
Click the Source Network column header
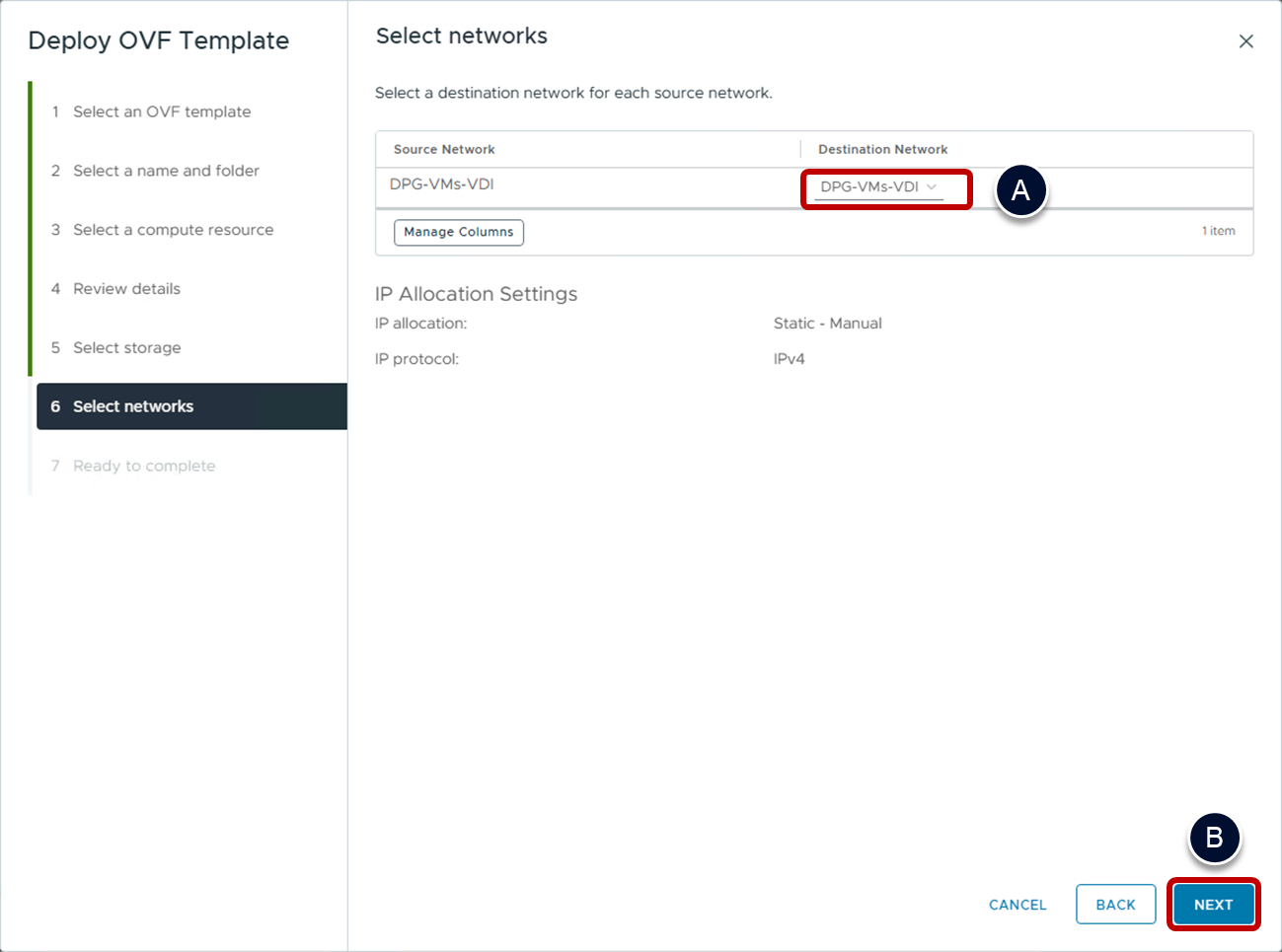[x=444, y=150]
